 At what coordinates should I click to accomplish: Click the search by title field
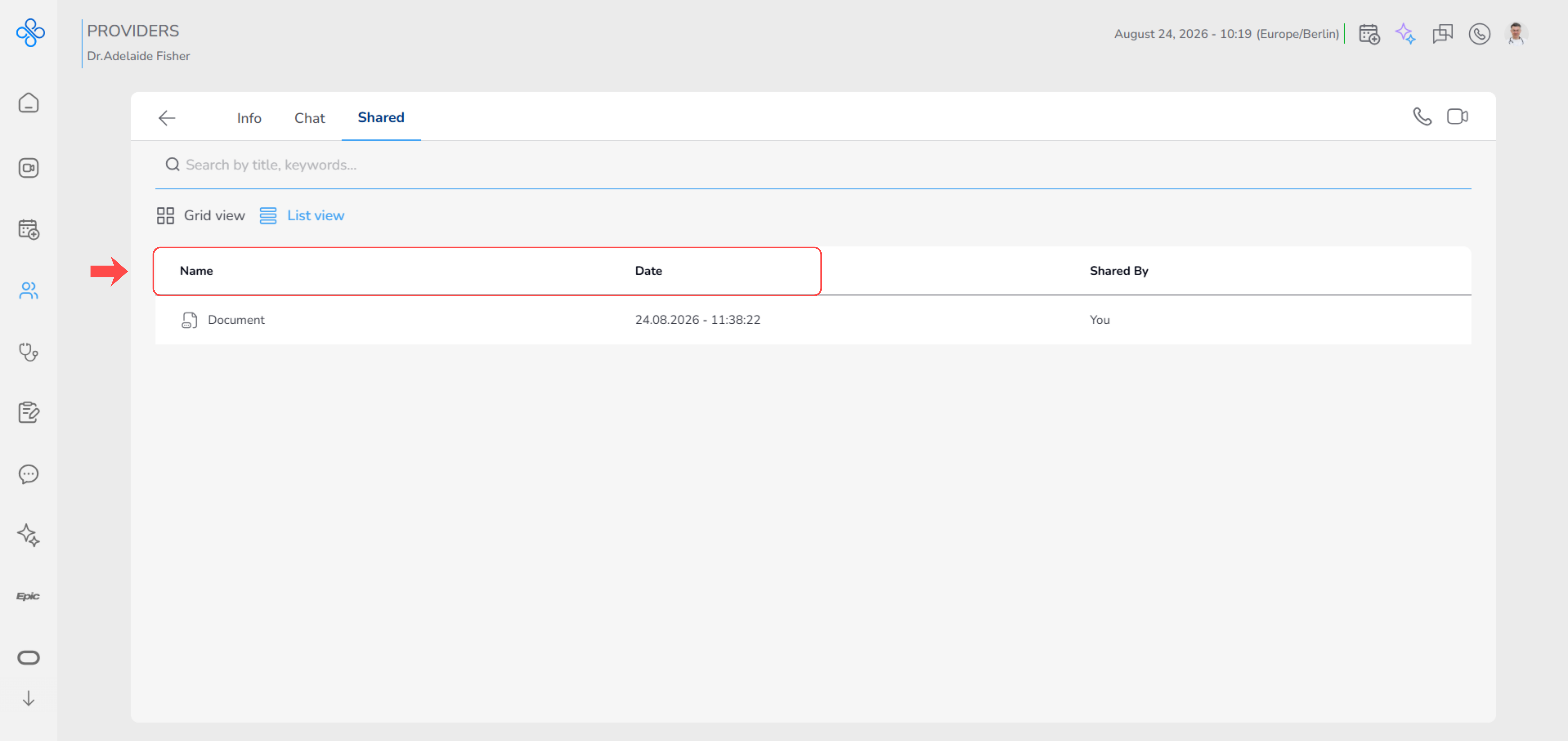click(813, 165)
